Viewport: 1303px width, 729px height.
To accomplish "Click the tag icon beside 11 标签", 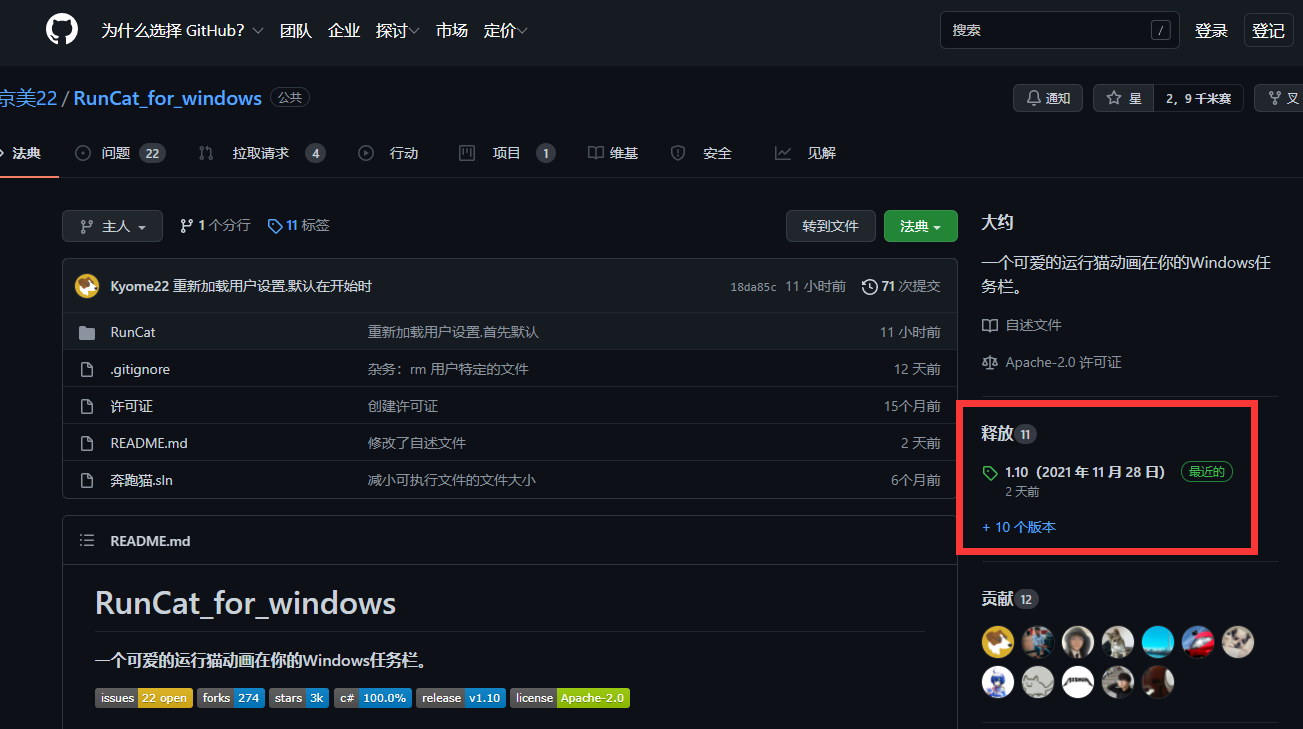I will [275, 225].
